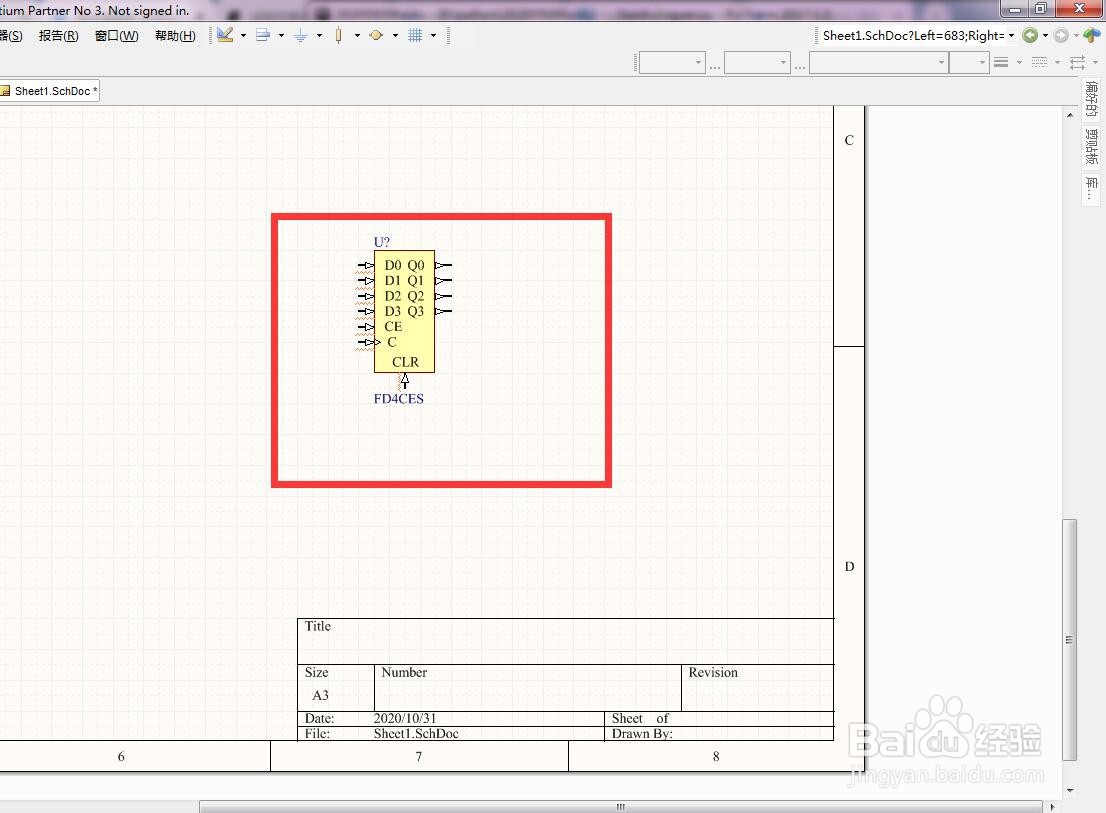Click the ellipsis button after first combo box
This screenshot has width=1106, height=813.
pos(715,65)
